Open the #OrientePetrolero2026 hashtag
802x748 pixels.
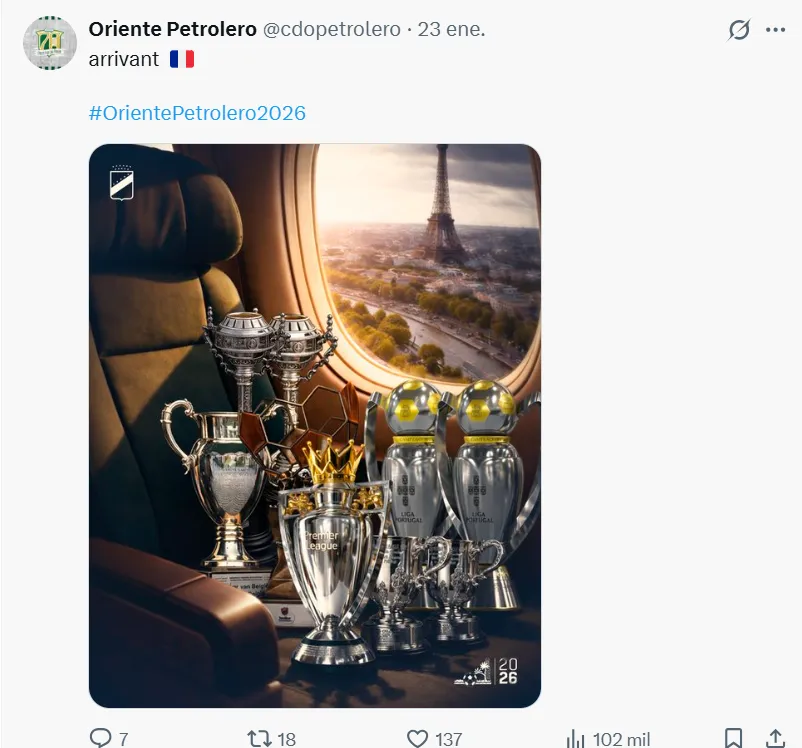point(196,113)
